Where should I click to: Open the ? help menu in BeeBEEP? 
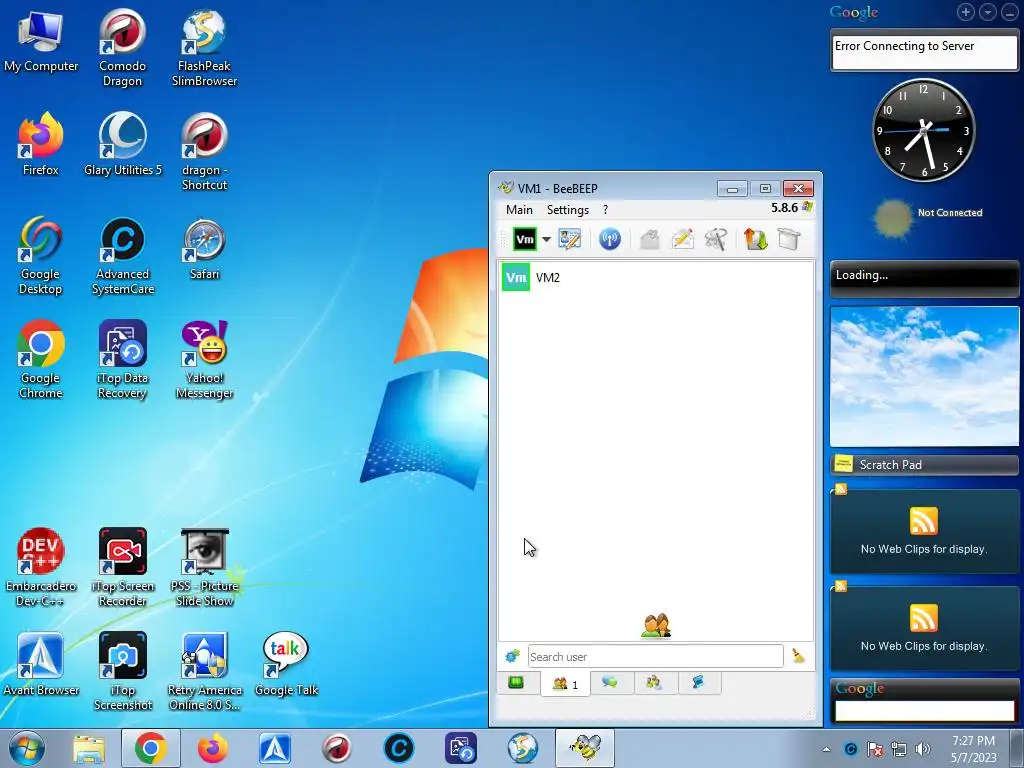[605, 210]
